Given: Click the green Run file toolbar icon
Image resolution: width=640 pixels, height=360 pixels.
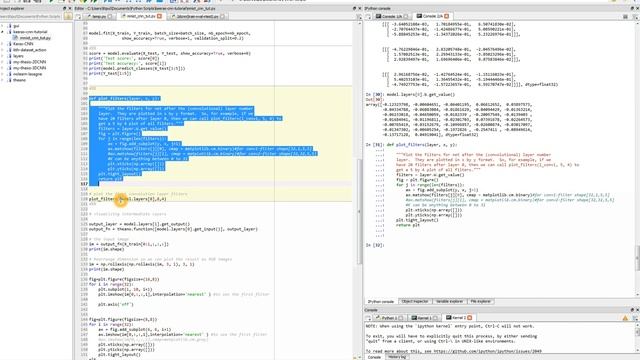Looking at the screenshot, I should [x=51, y=1].
